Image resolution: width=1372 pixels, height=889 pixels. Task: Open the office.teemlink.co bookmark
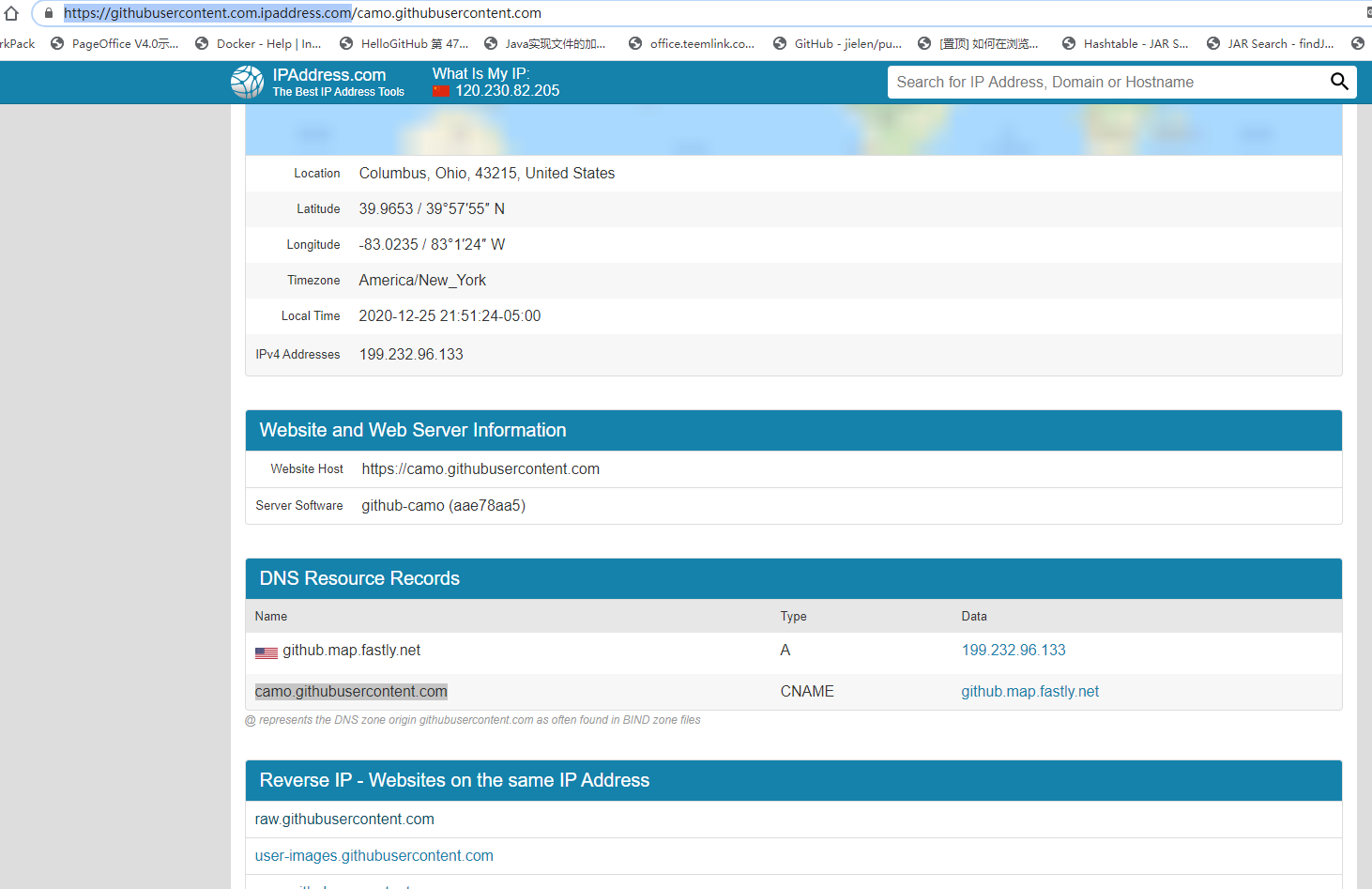tap(692, 43)
